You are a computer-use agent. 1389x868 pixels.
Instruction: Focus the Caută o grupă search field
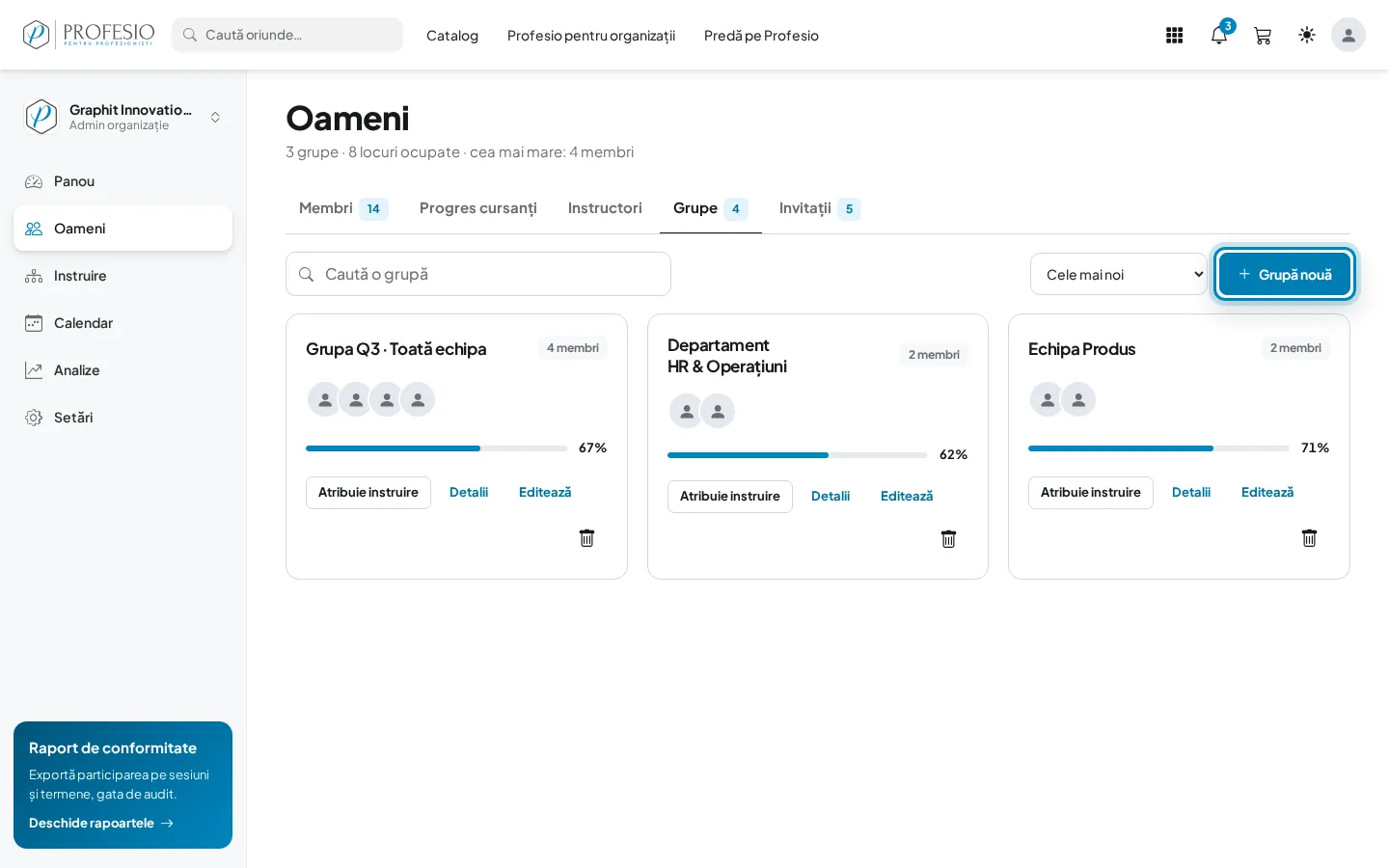point(478,274)
